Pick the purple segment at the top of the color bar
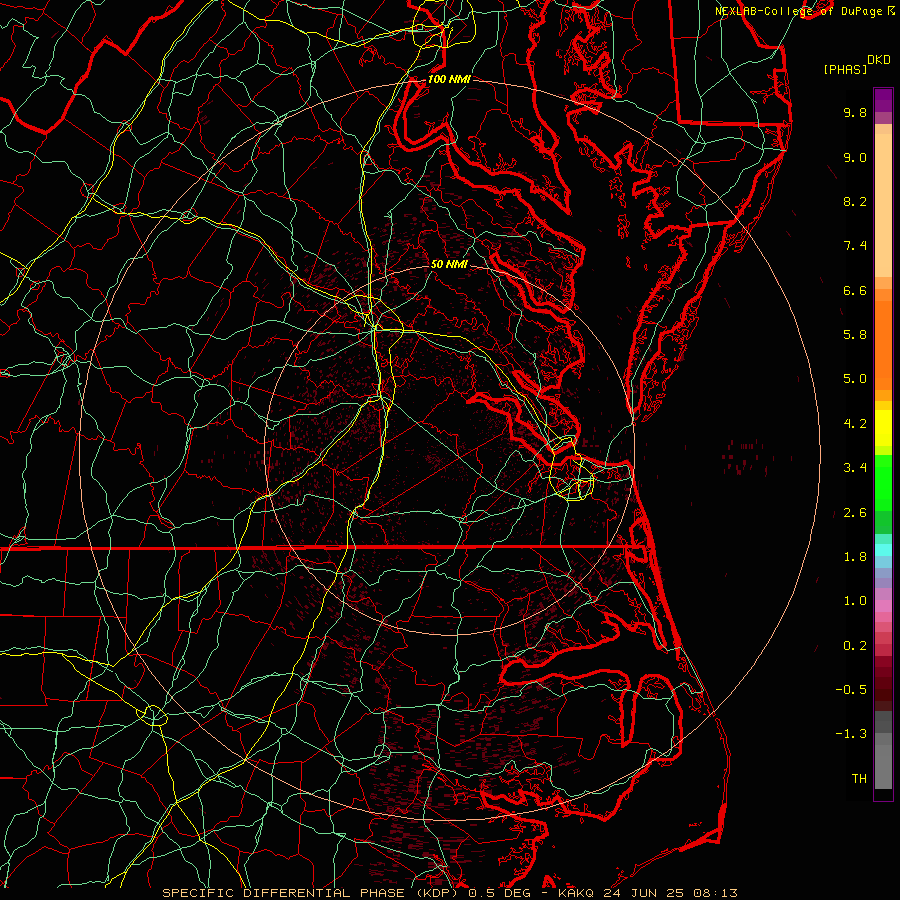Viewport: 900px width, 900px height. click(883, 100)
